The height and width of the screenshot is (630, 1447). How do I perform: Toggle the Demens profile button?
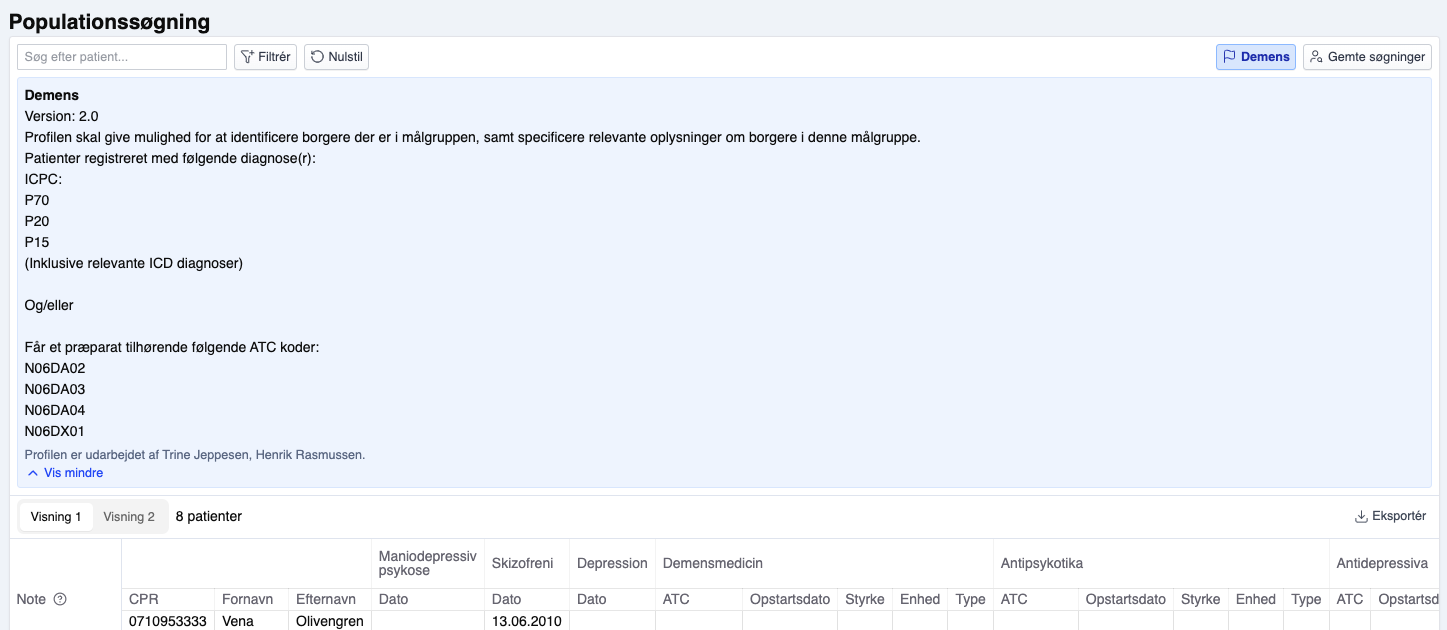point(1255,57)
